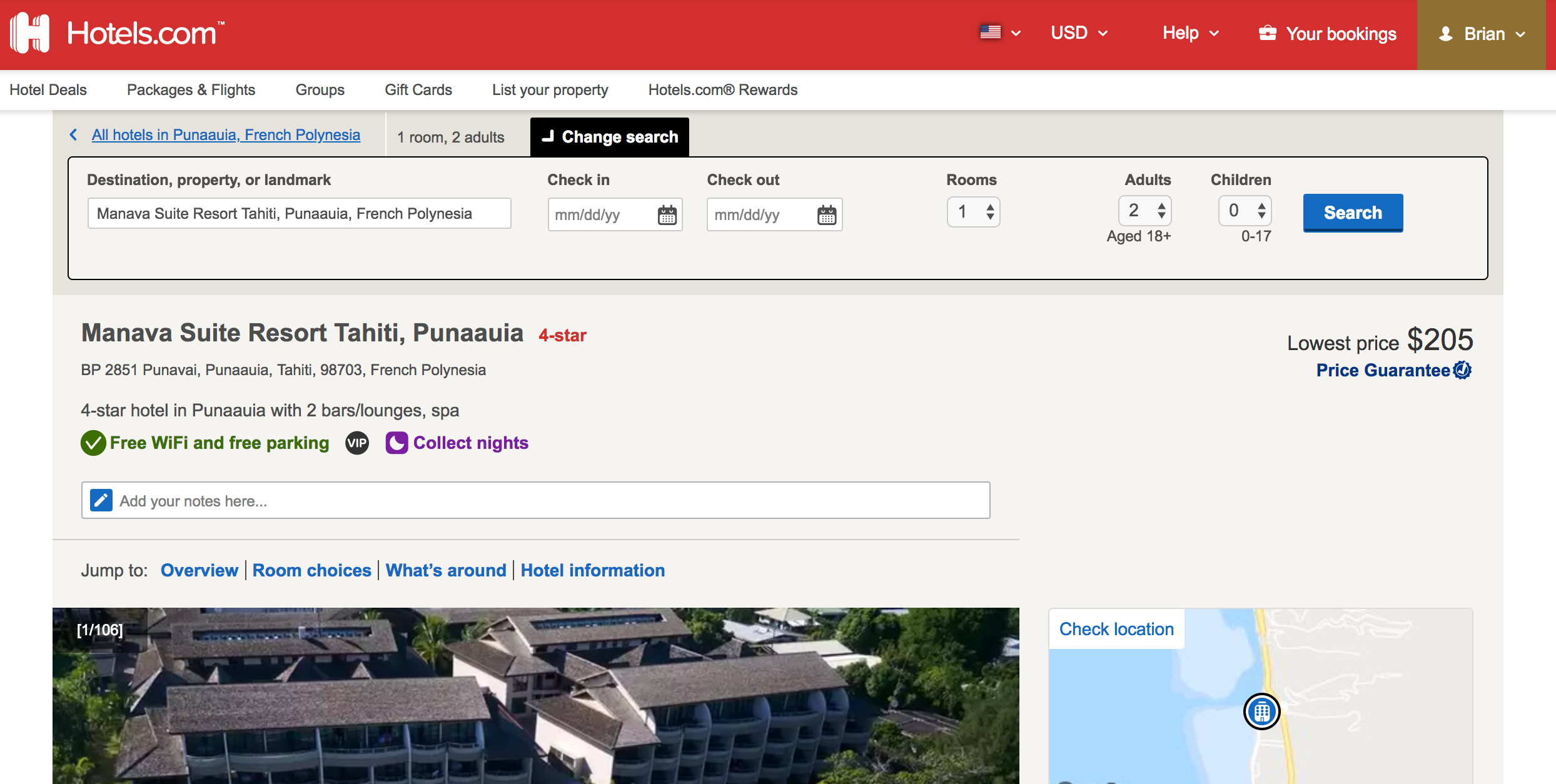Image resolution: width=1556 pixels, height=784 pixels.
Task: Collapse the Change search tab
Action: [x=609, y=137]
